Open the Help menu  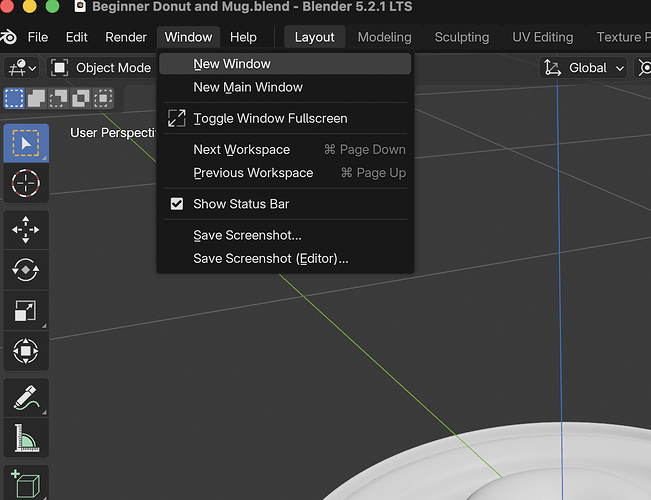[x=243, y=37]
